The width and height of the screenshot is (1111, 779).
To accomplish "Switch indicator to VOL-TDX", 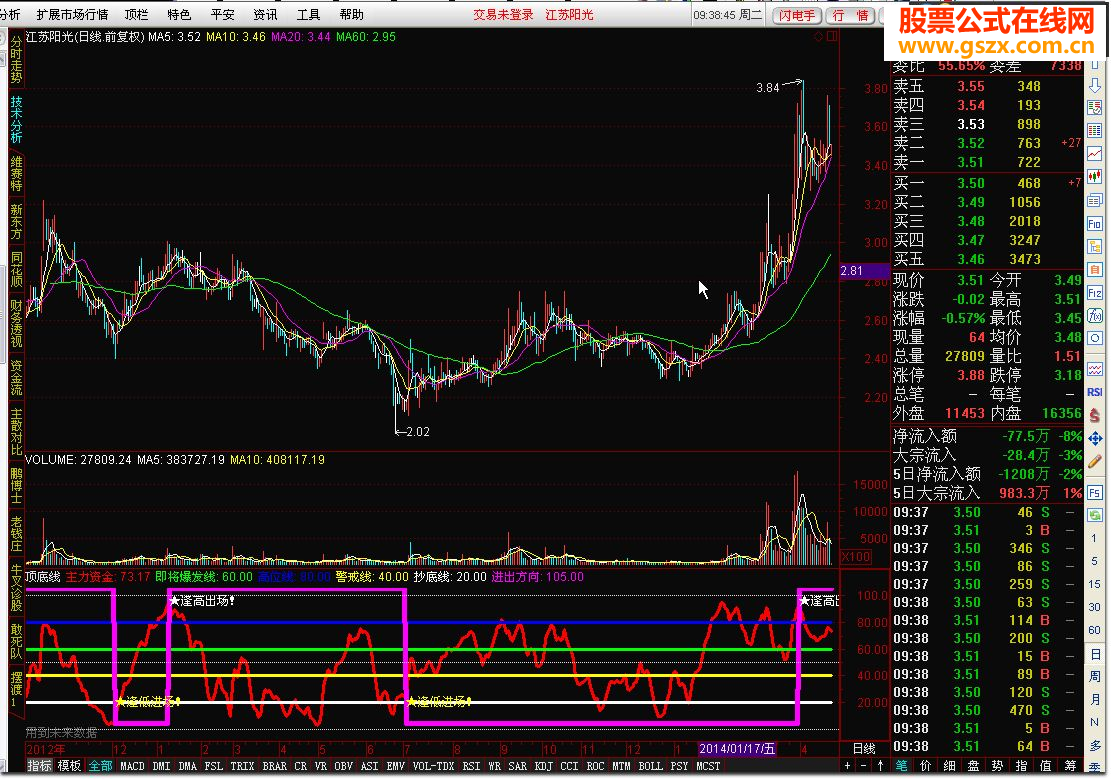I will click(x=433, y=766).
